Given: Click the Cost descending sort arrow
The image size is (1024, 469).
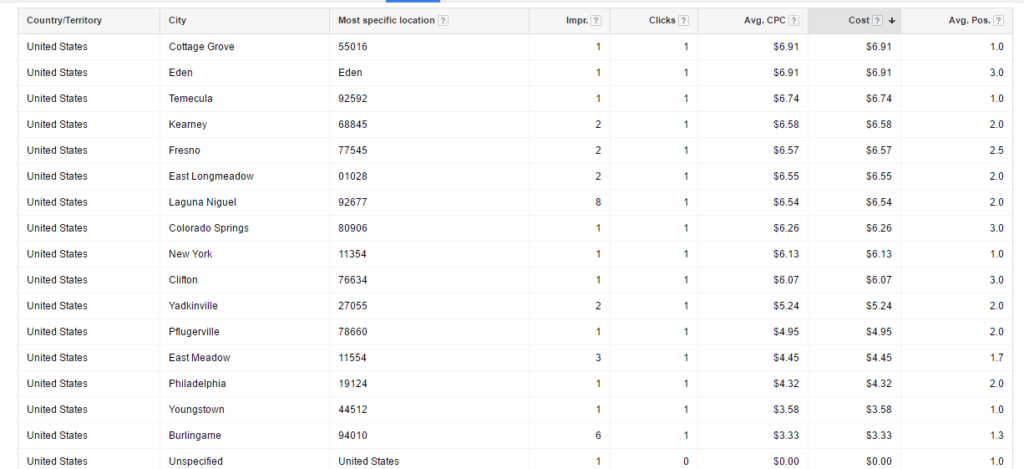Looking at the screenshot, I should pyautogui.click(x=891, y=21).
